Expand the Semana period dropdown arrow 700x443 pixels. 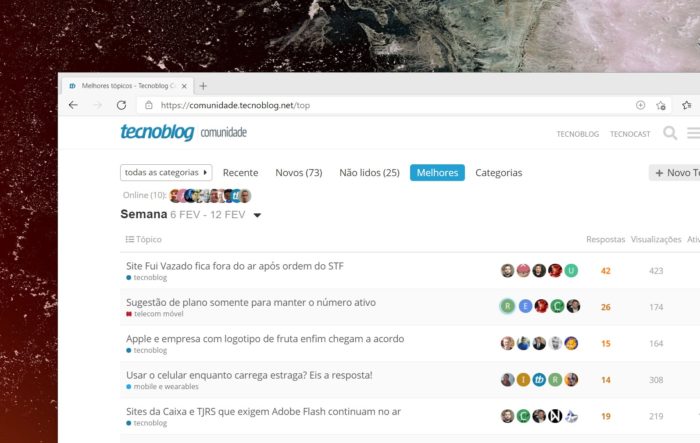(257, 215)
